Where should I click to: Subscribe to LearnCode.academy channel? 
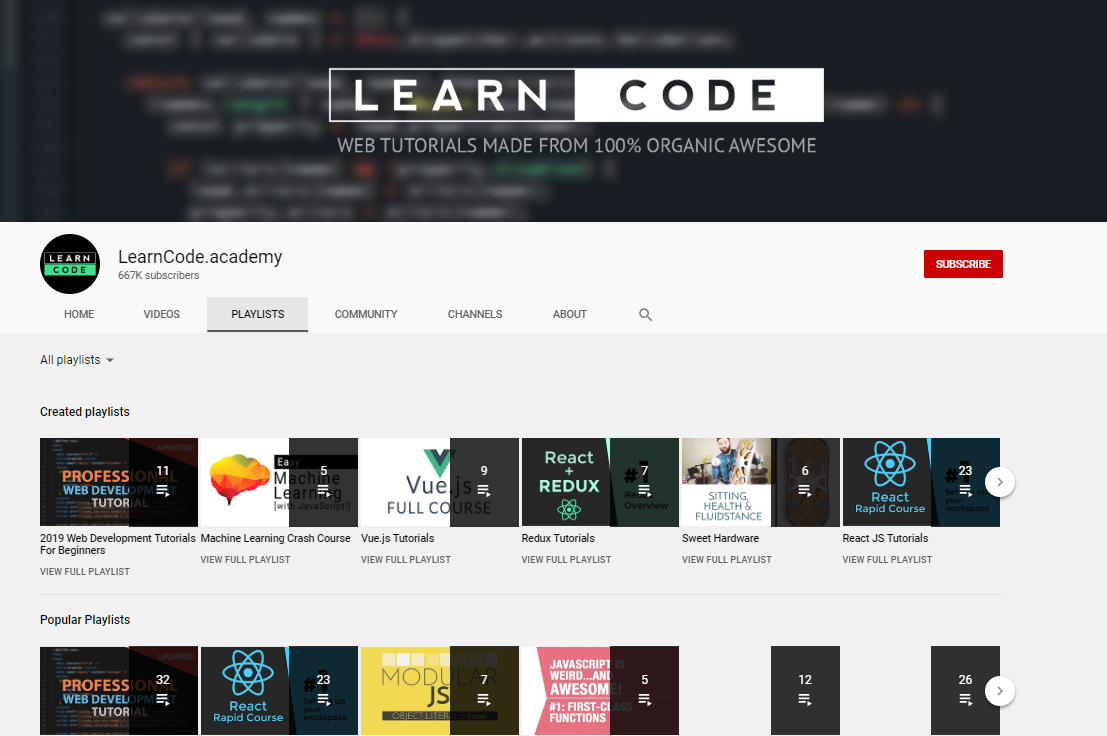[x=963, y=264]
